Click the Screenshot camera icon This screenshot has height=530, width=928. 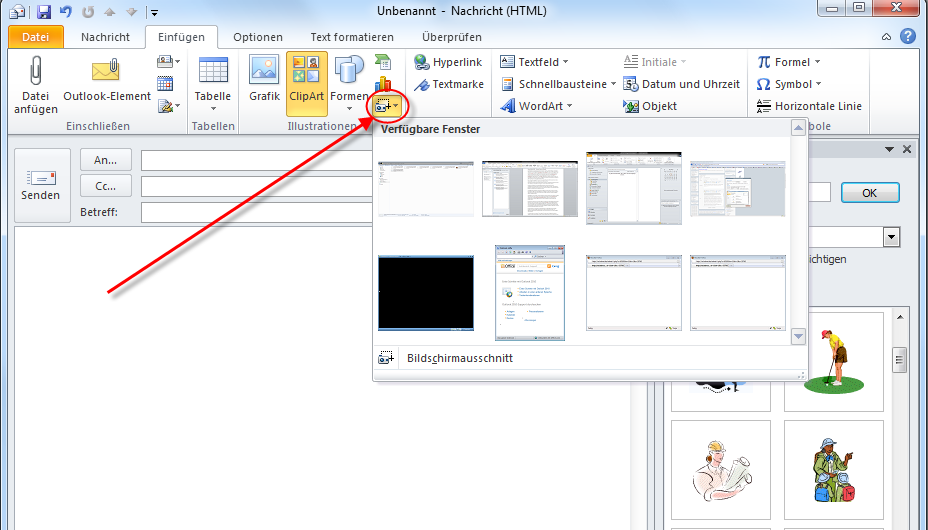[383, 106]
